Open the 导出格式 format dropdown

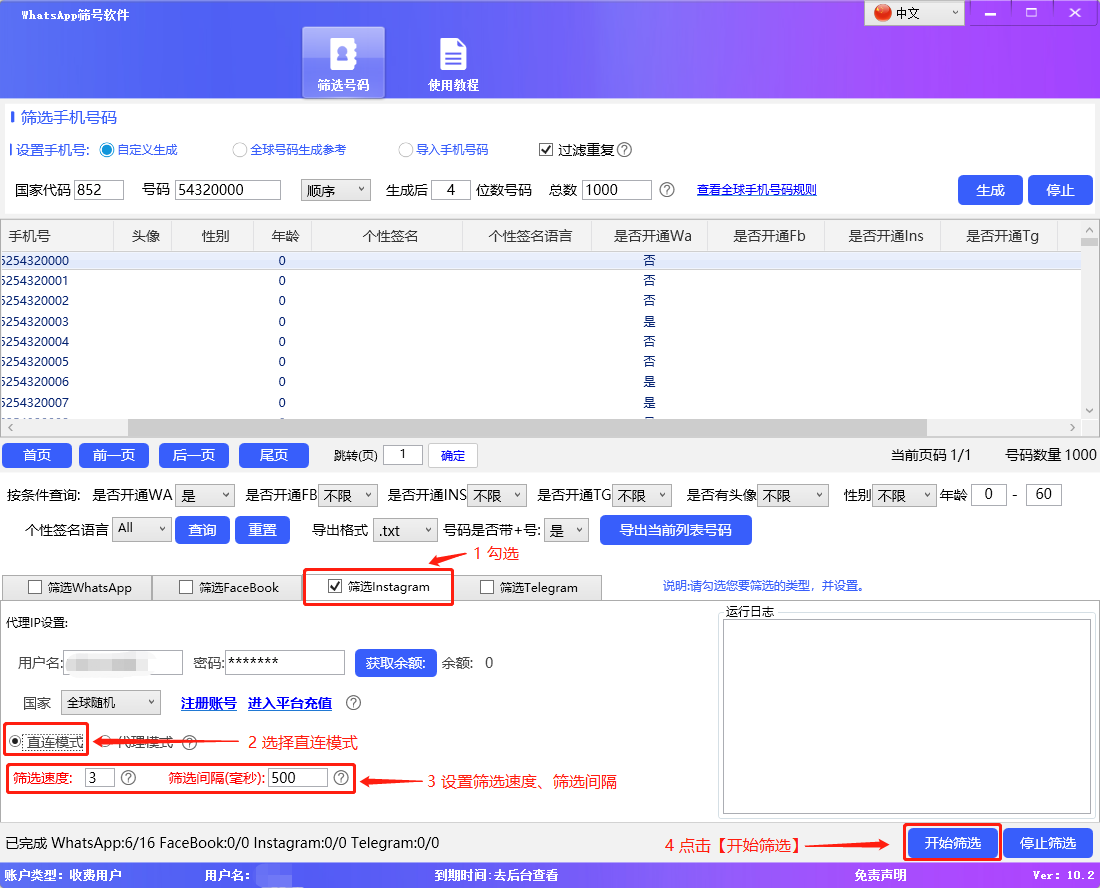405,530
